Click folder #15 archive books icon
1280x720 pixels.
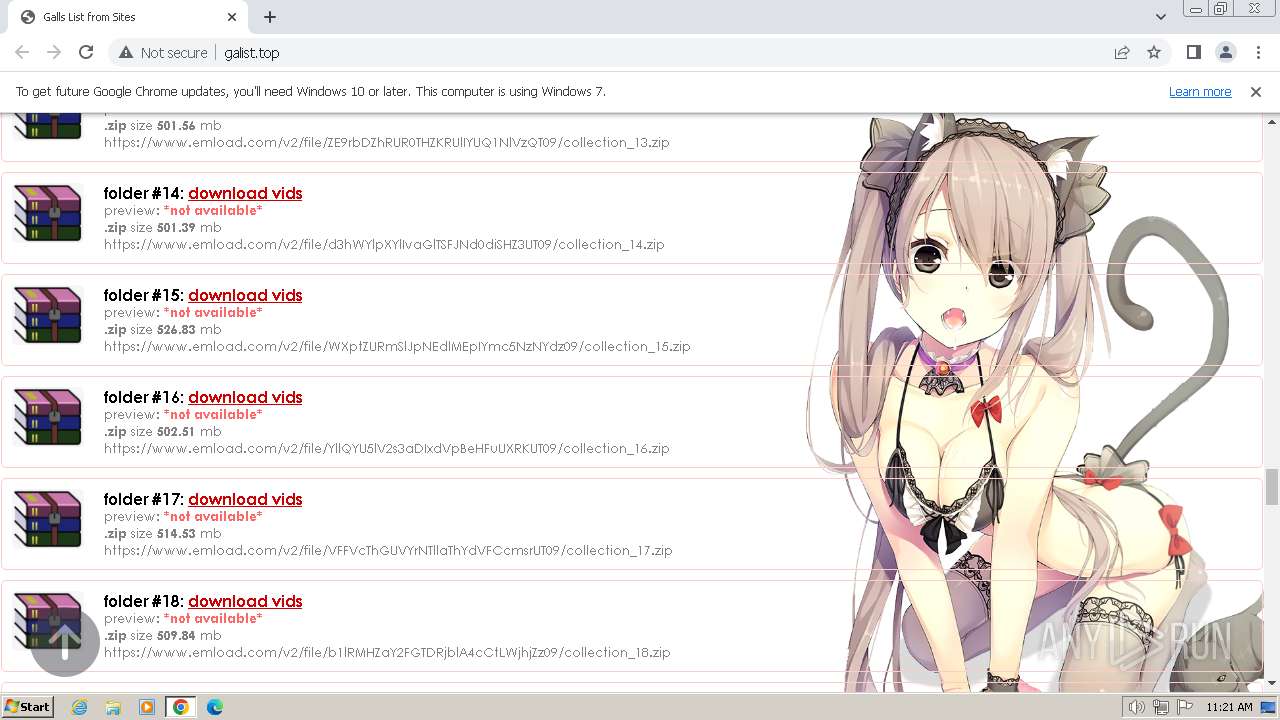click(47, 315)
